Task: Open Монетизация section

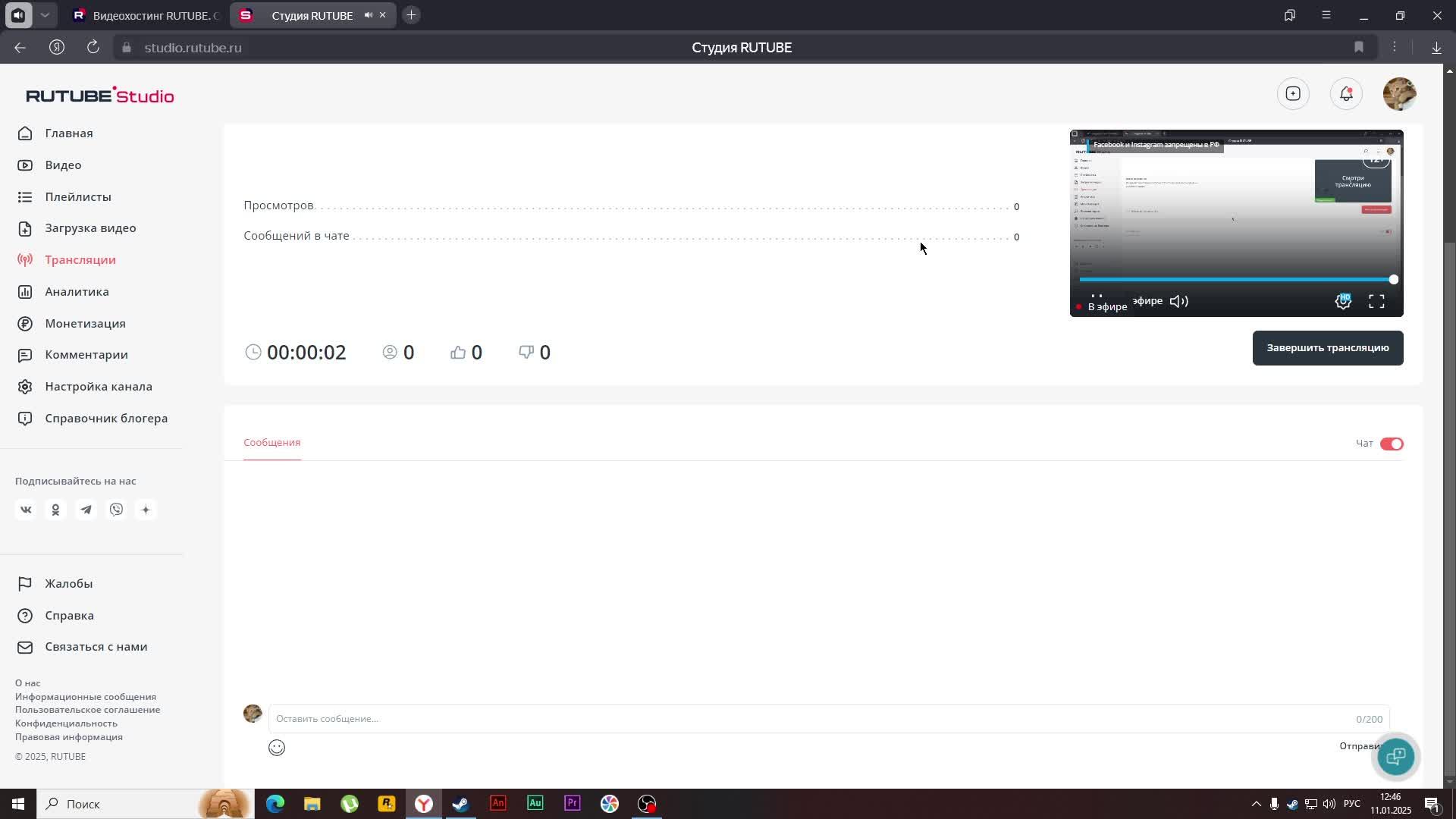Action: pos(85,324)
